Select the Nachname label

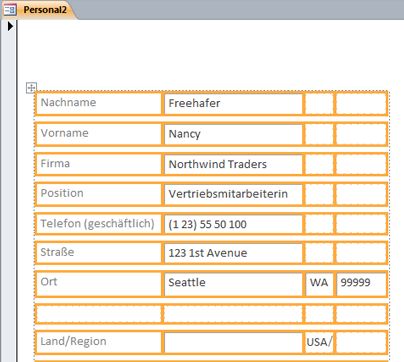pyautogui.click(x=98, y=104)
